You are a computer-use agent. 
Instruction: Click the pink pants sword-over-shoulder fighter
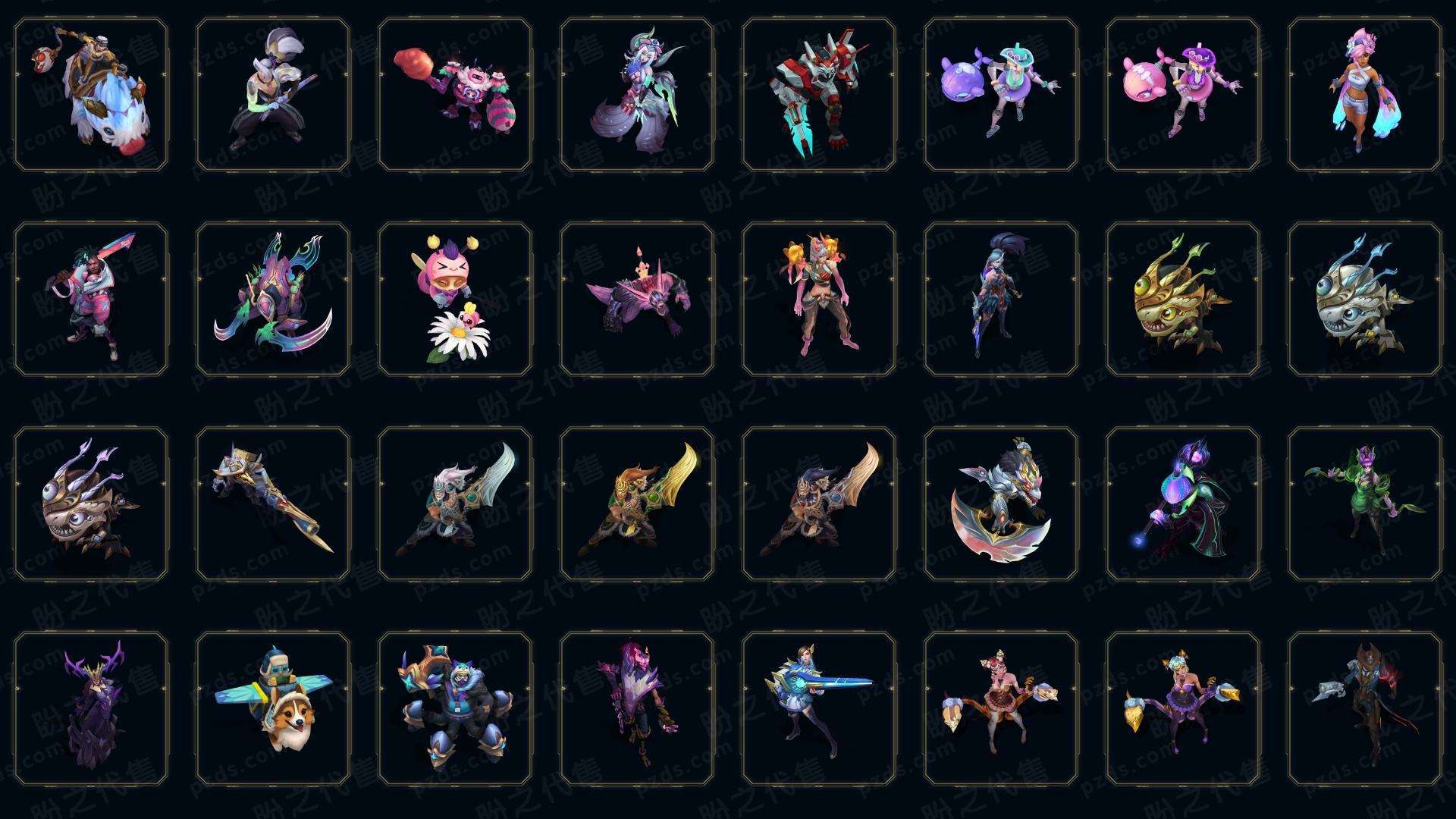click(91, 299)
